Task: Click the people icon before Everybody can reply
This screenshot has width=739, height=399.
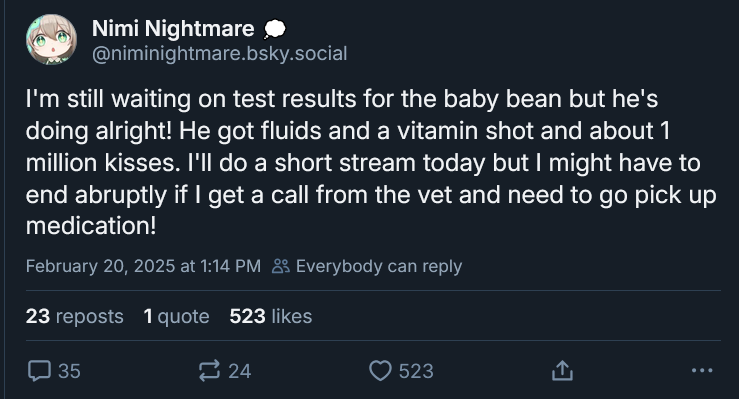Action: click(x=280, y=266)
